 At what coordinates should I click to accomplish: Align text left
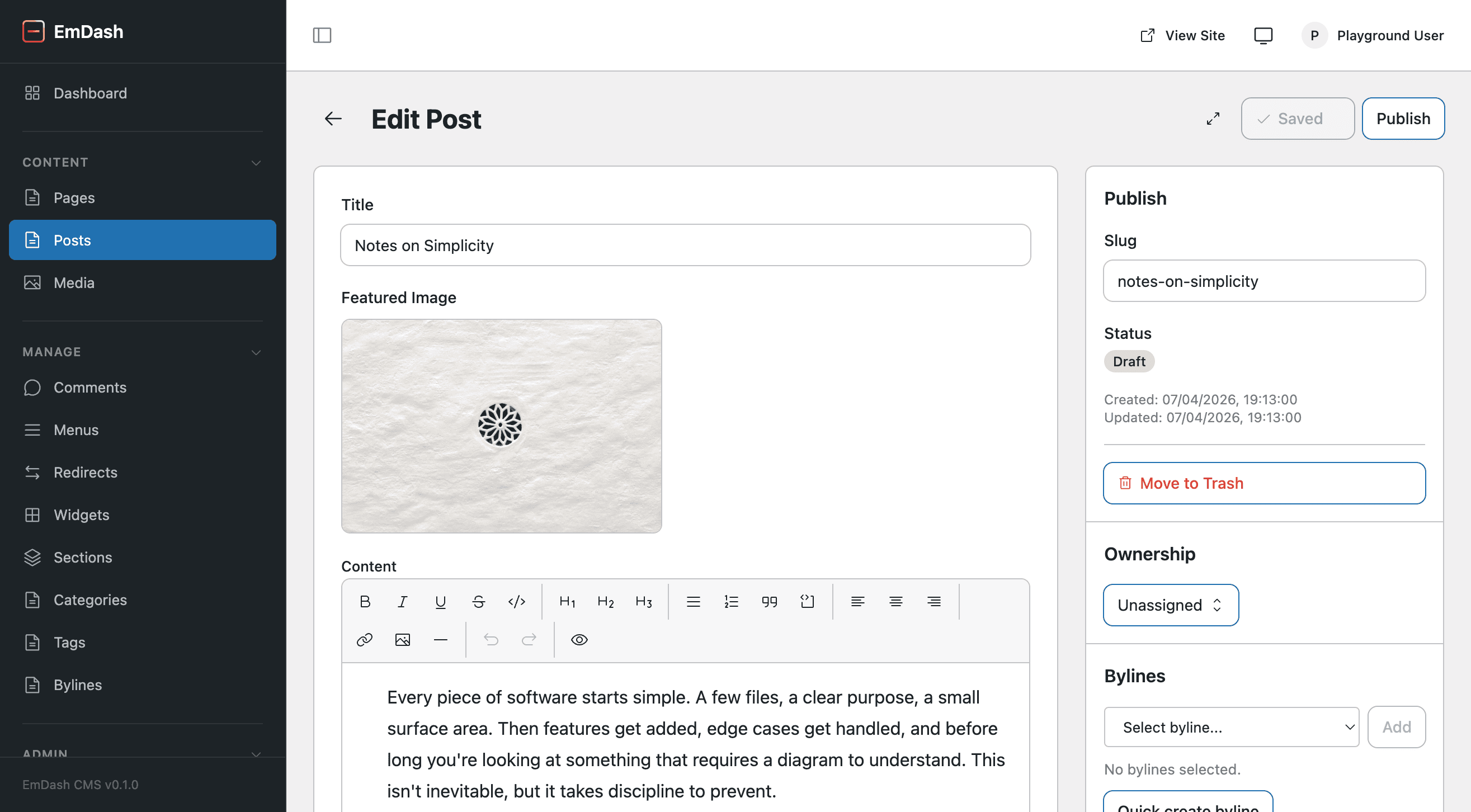point(857,601)
